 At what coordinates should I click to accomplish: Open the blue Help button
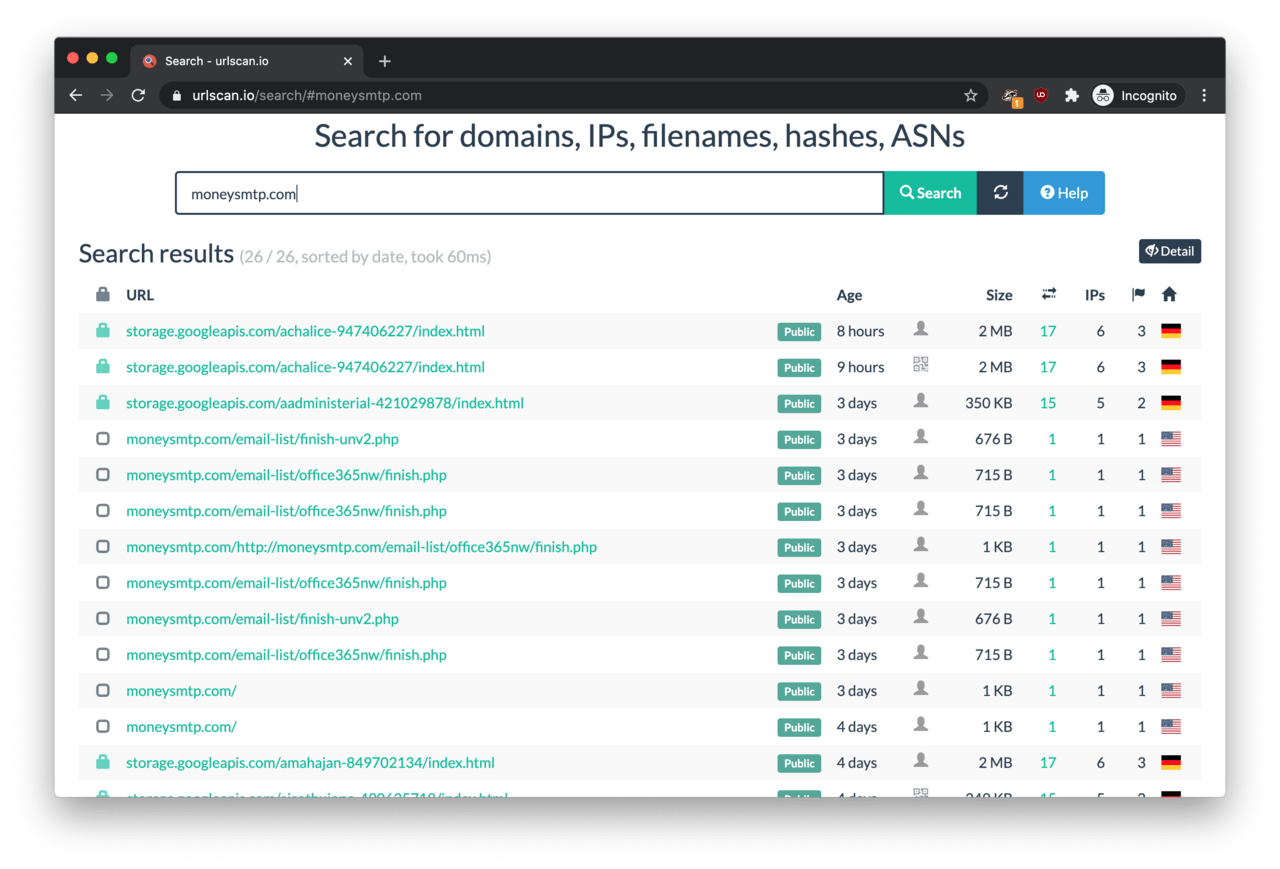1064,193
